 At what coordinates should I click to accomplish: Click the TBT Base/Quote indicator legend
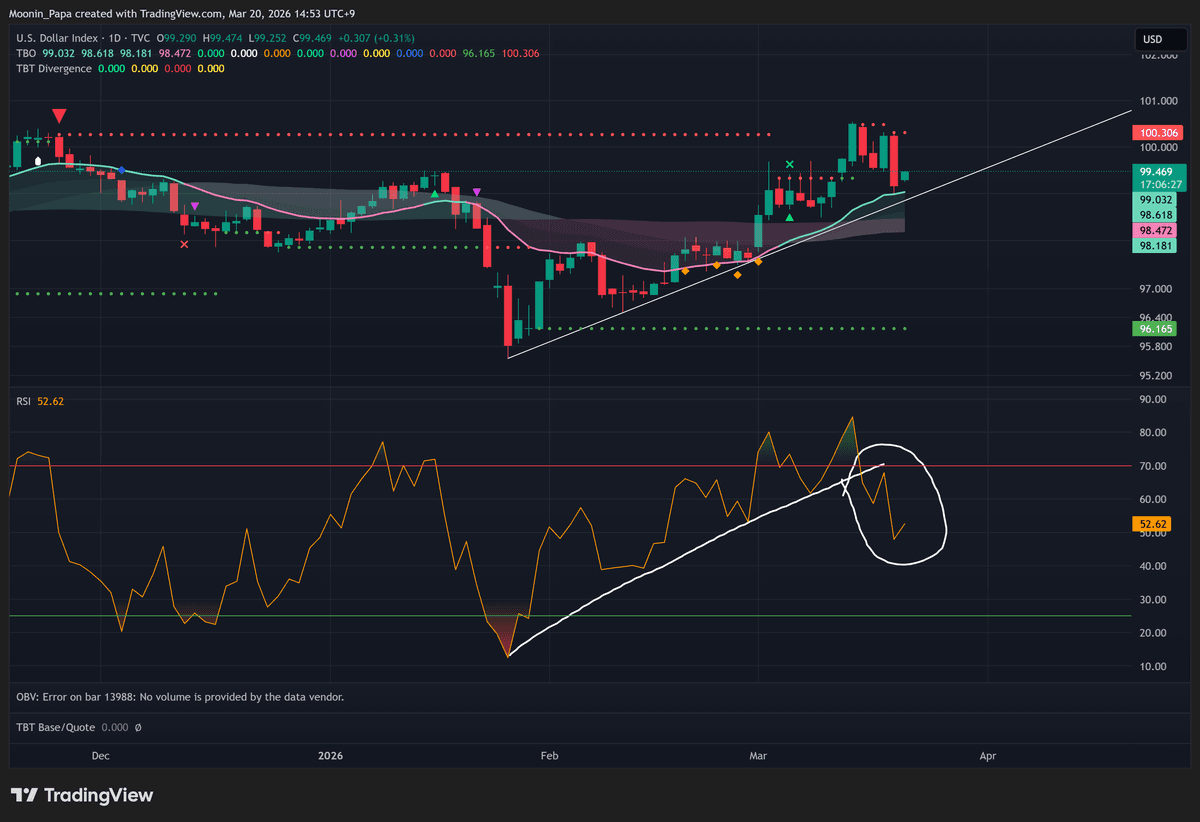click(x=56, y=727)
